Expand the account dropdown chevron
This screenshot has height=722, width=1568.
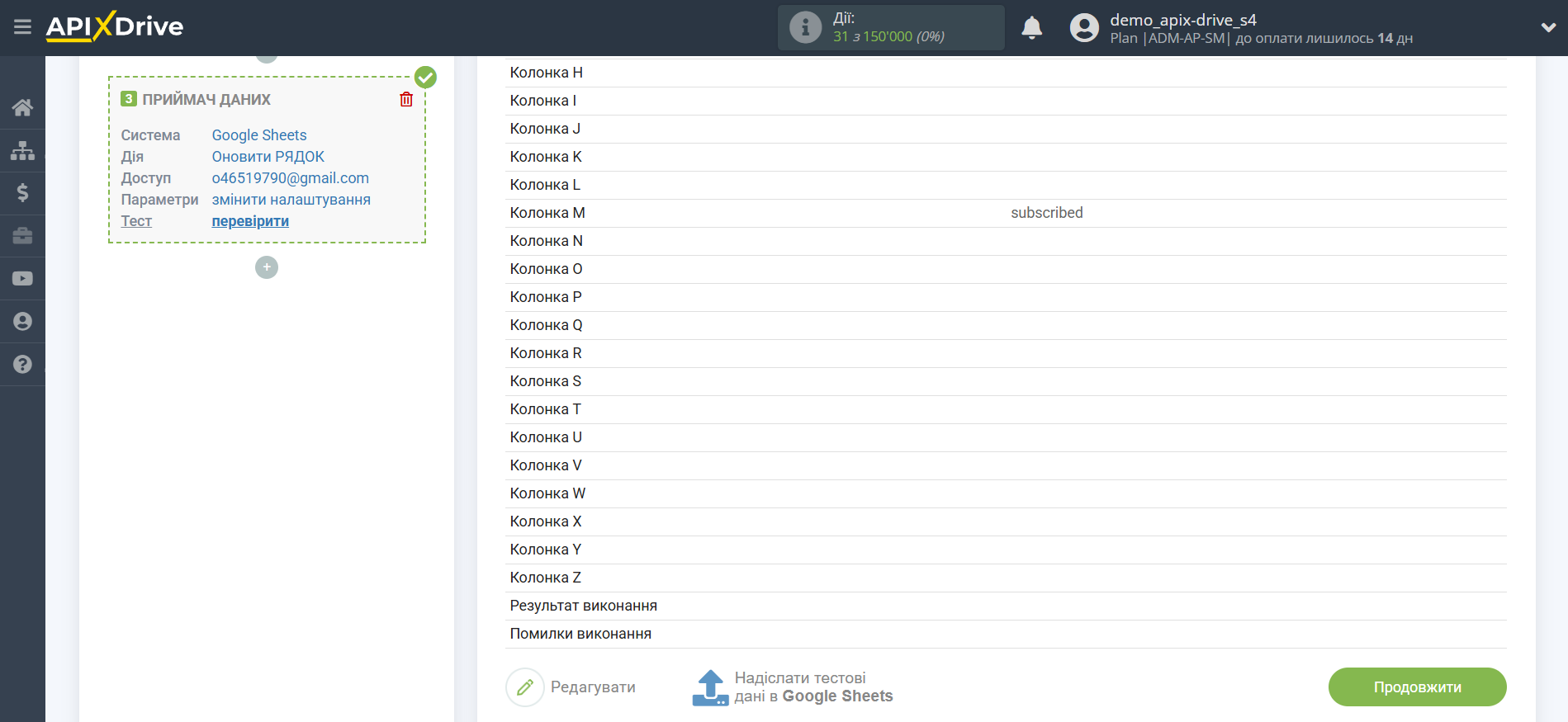tap(1548, 27)
